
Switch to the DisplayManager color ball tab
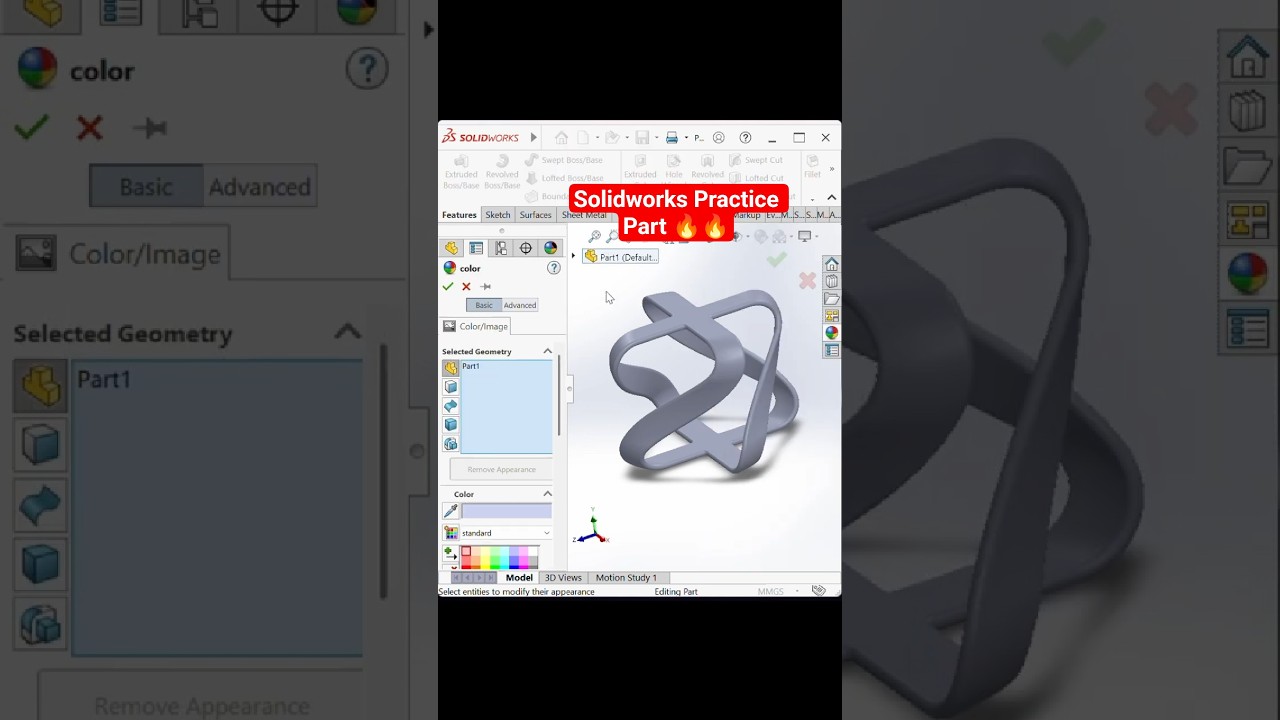[x=550, y=248]
